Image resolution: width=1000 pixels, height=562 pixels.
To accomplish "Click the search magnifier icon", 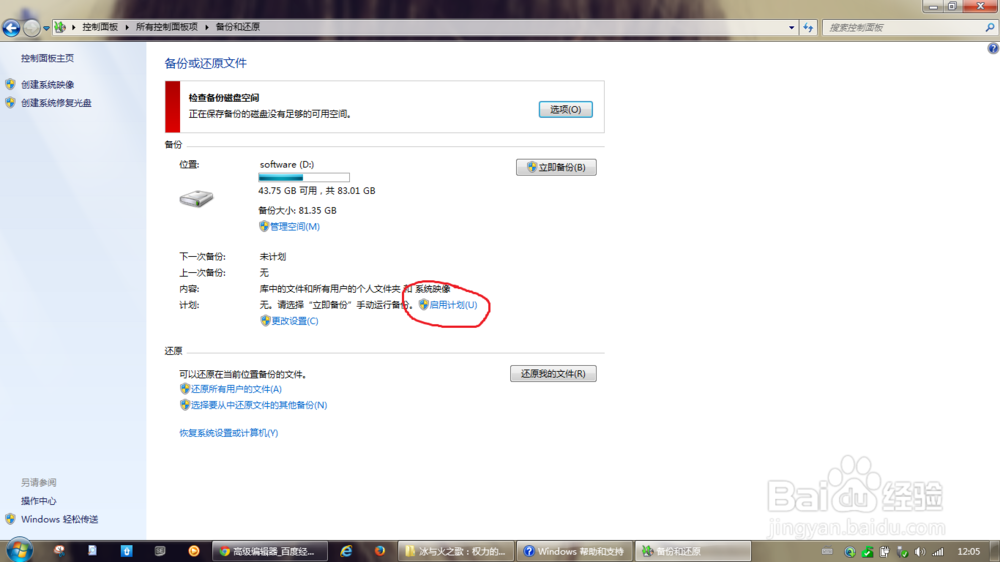I will click(990, 27).
